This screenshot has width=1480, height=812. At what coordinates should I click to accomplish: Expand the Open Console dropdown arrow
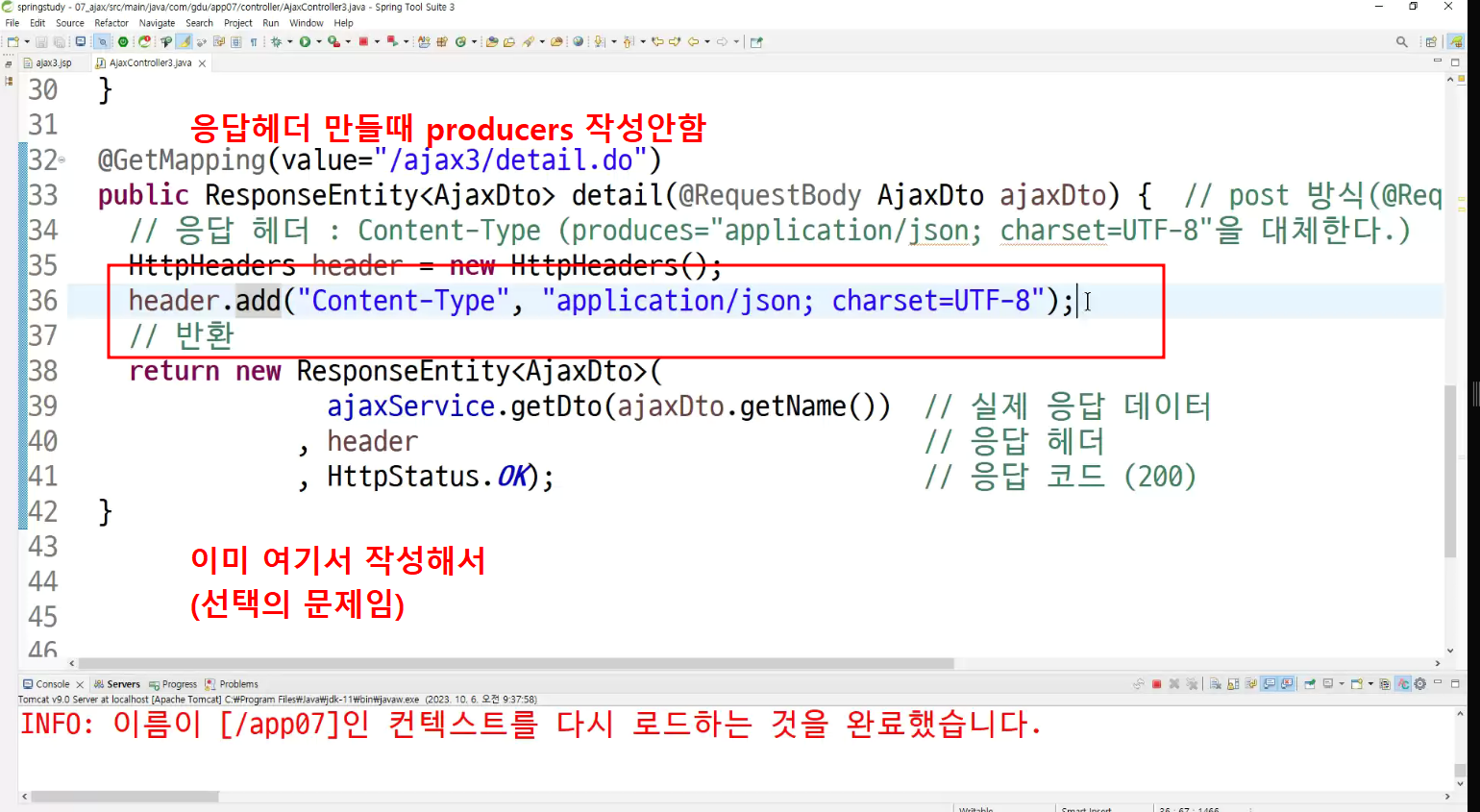1370,684
